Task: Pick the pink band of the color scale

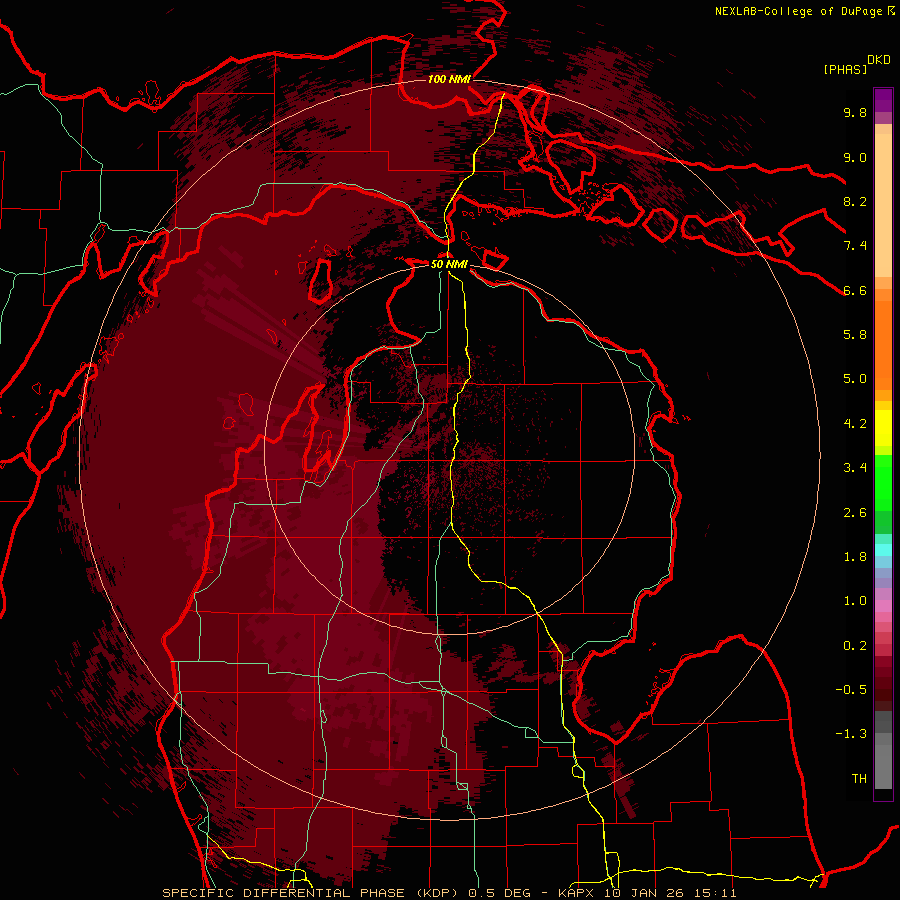Action: [883, 606]
